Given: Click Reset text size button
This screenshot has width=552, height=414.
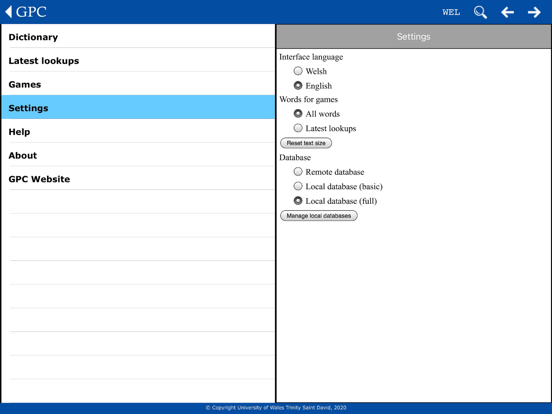Looking at the screenshot, I should pyautogui.click(x=306, y=143).
